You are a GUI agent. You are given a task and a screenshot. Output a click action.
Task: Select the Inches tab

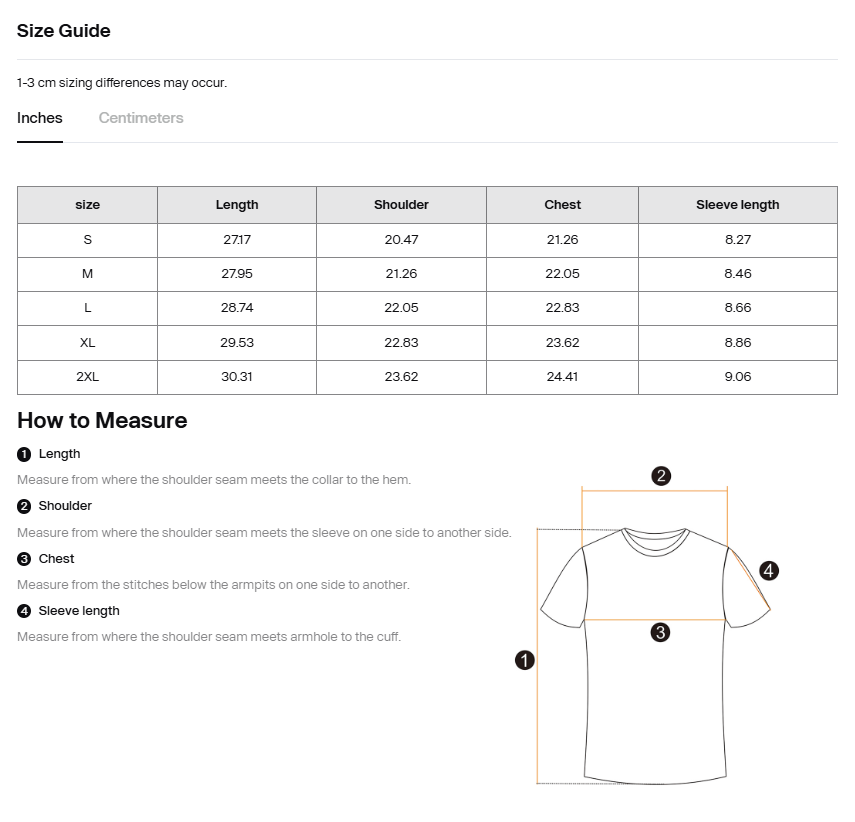click(39, 118)
